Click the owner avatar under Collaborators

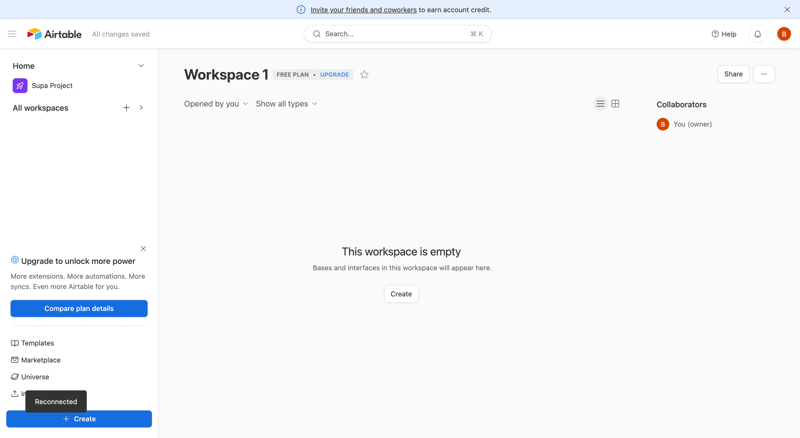(663, 124)
